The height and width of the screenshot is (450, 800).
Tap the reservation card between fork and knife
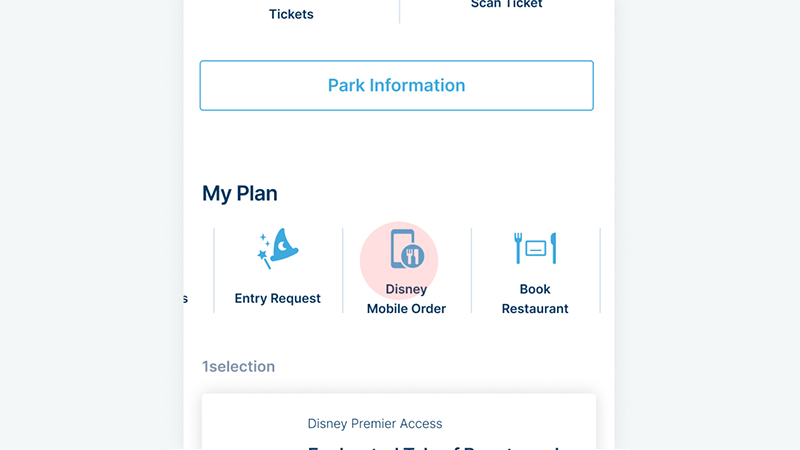(x=535, y=248)
